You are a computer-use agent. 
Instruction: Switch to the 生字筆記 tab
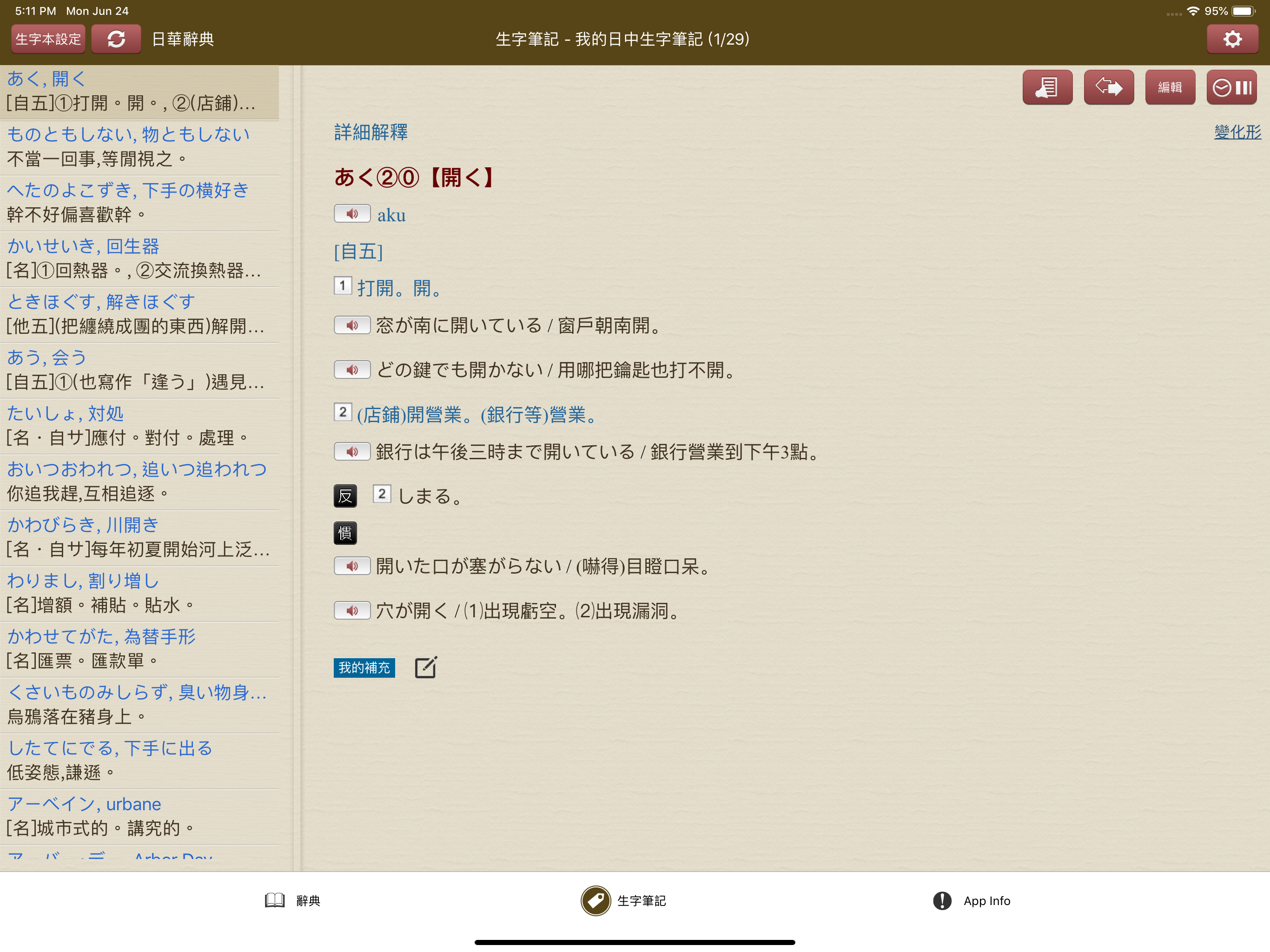click(624, 901)
